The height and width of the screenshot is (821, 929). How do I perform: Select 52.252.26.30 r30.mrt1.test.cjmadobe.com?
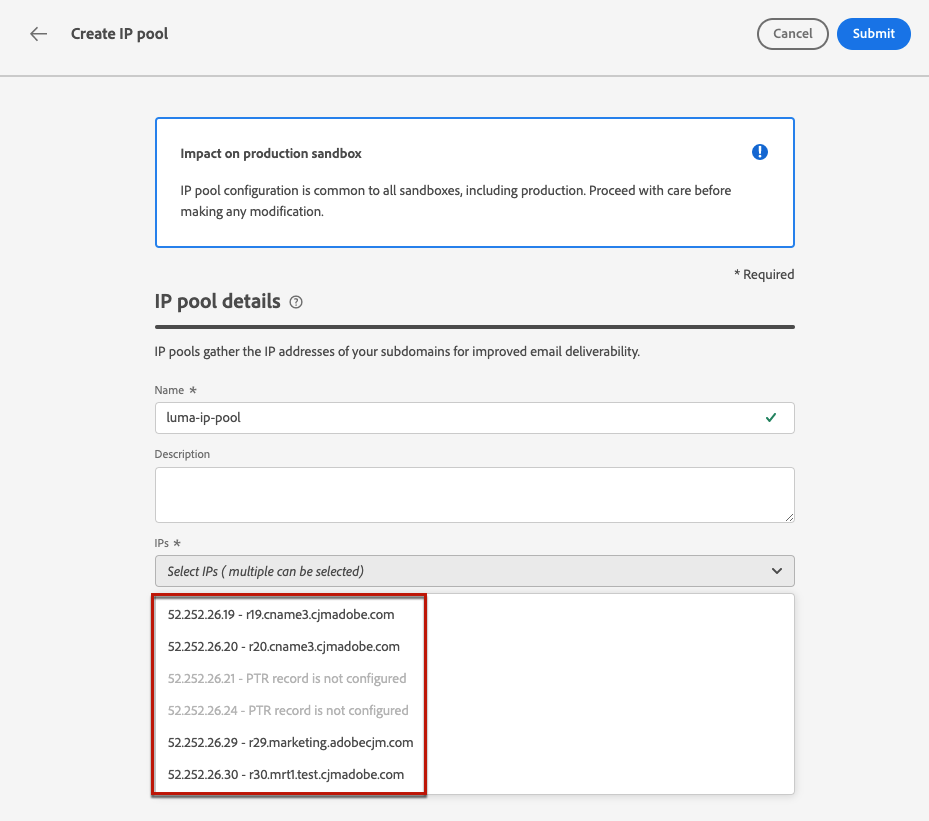pyautogui.click(x=285, y=775)
